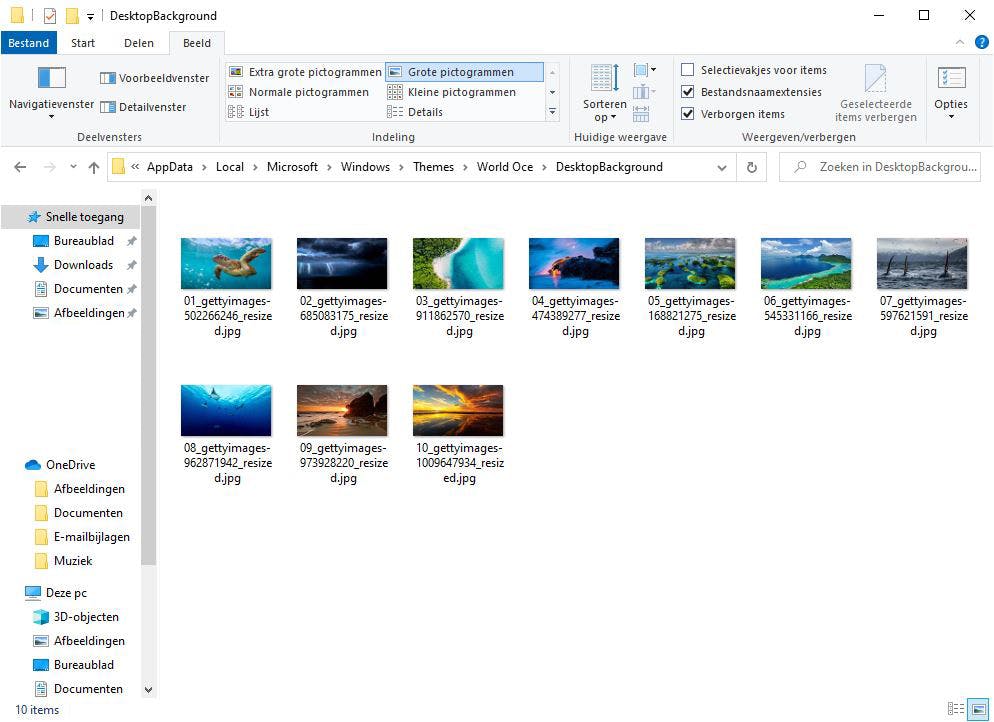Choose Extra grote pictogrammen layout
The width and height of the screenshot is (994, 722).
305,72
